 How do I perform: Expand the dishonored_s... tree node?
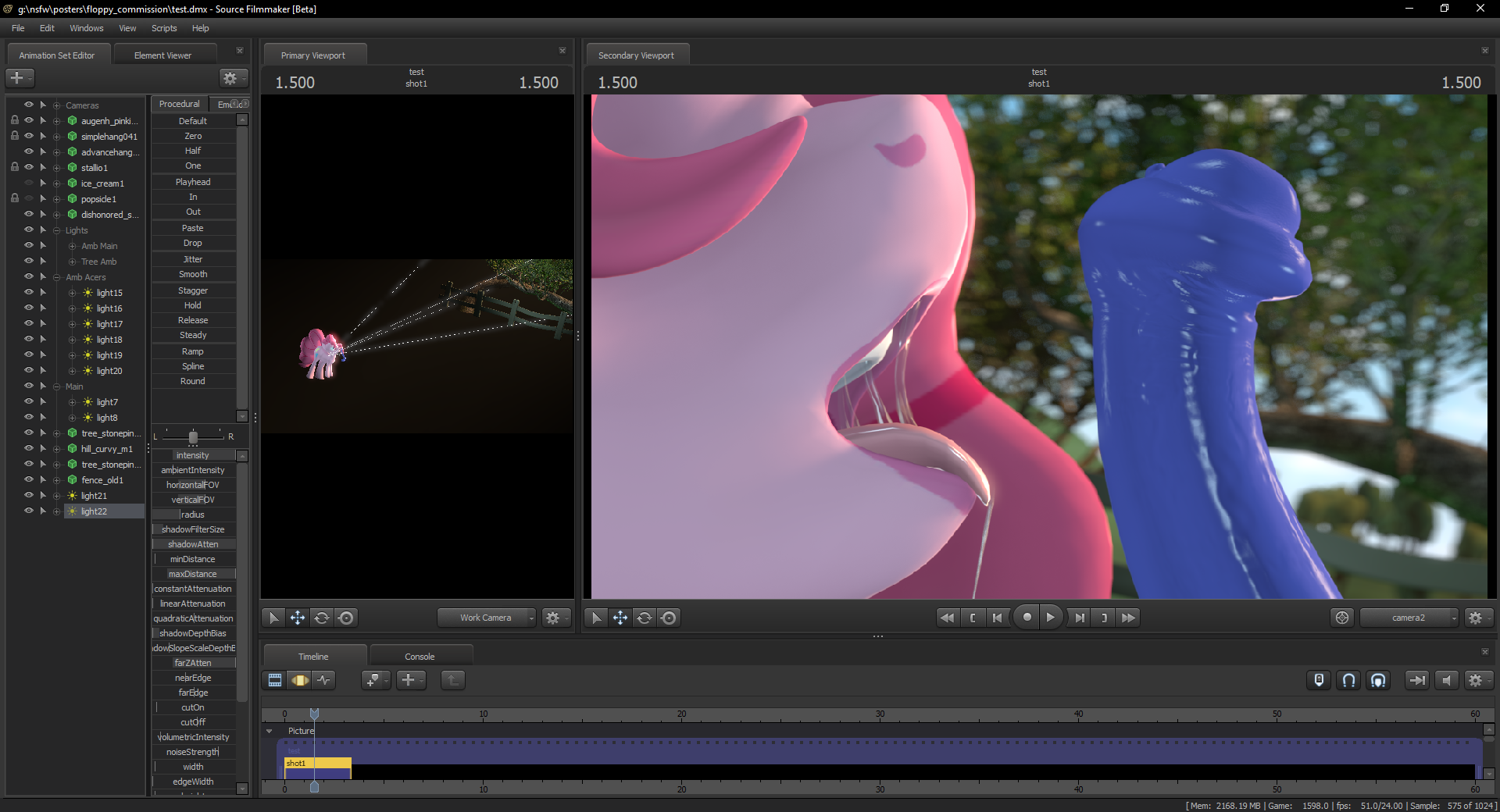[57, 215]
